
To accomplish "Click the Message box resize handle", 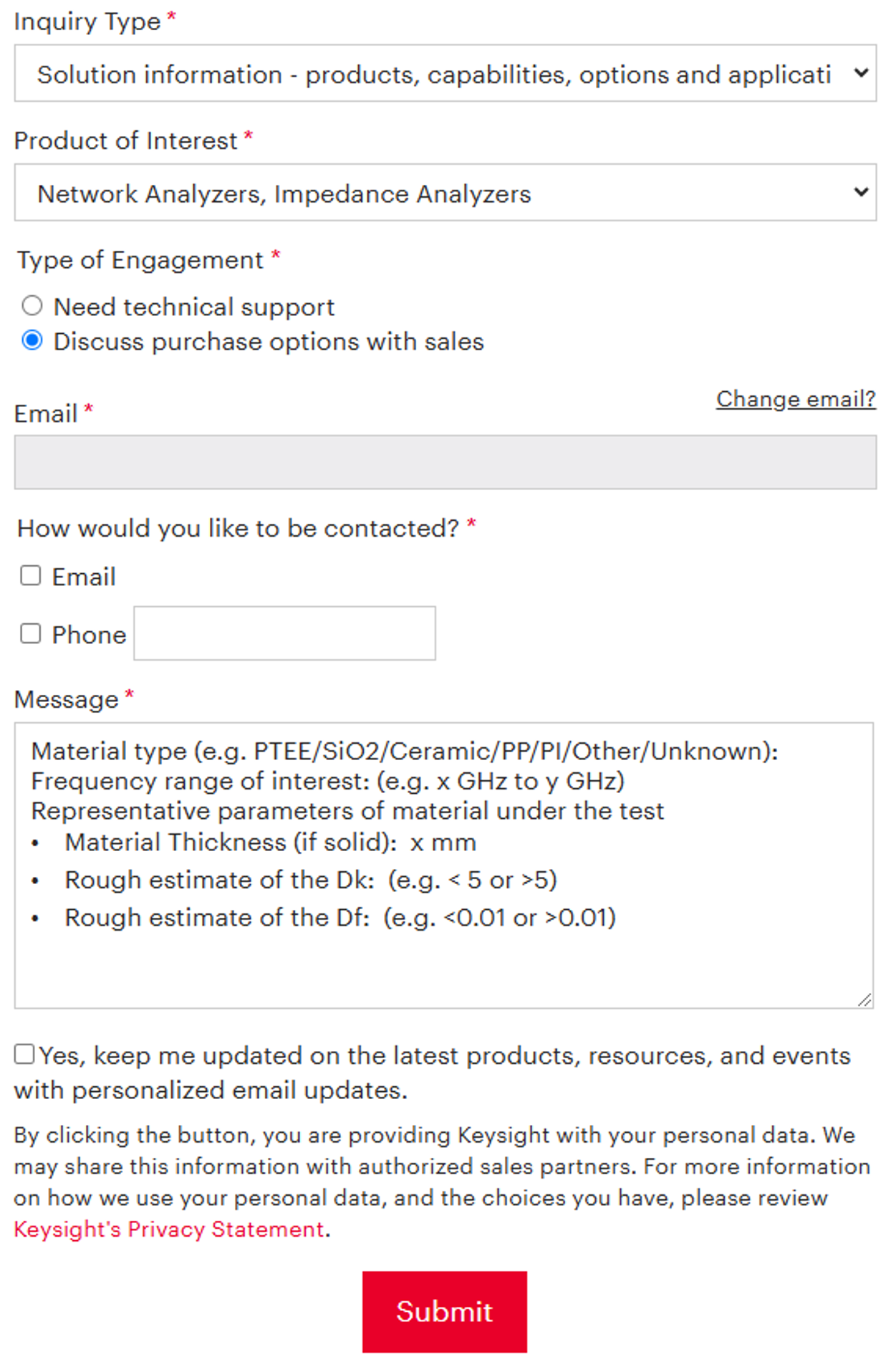I will click(x=864, y=999).
